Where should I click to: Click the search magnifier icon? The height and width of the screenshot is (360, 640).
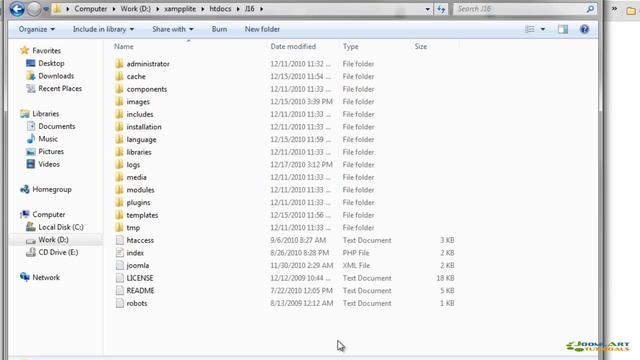coord(590,9)
